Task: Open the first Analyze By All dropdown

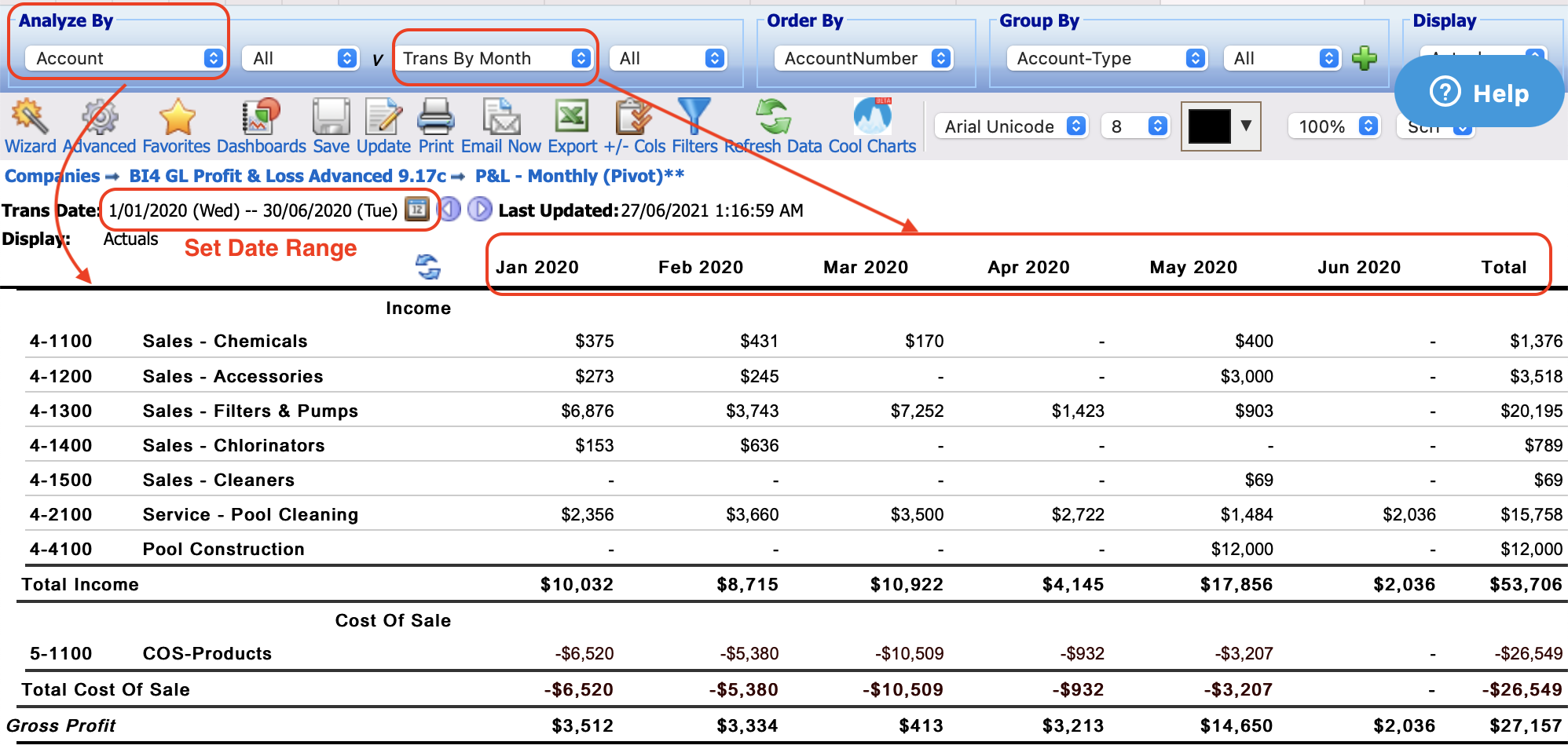Action: 300,58
